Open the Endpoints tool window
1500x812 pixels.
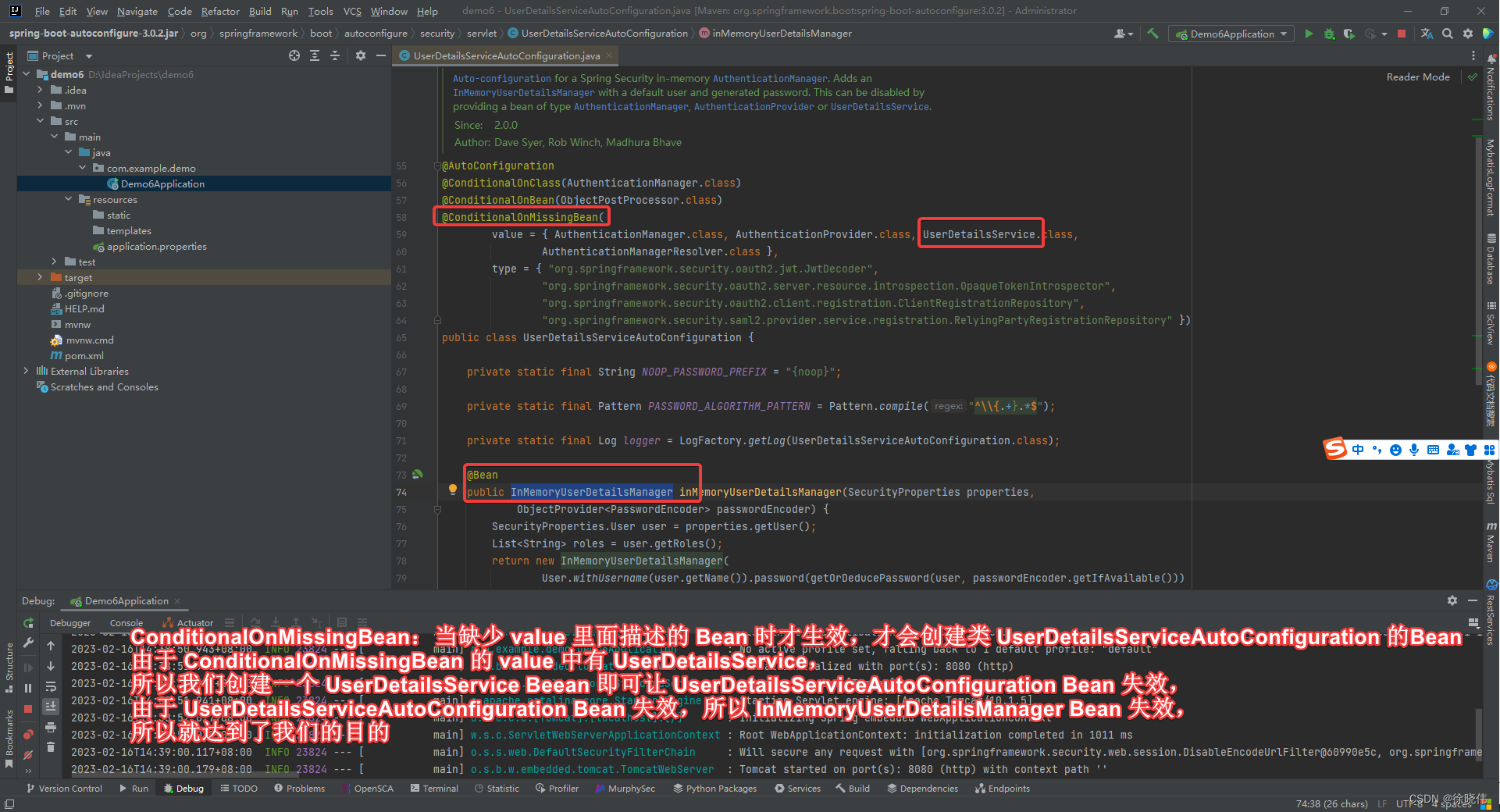pyautogui.click(x=1003, y=788)
